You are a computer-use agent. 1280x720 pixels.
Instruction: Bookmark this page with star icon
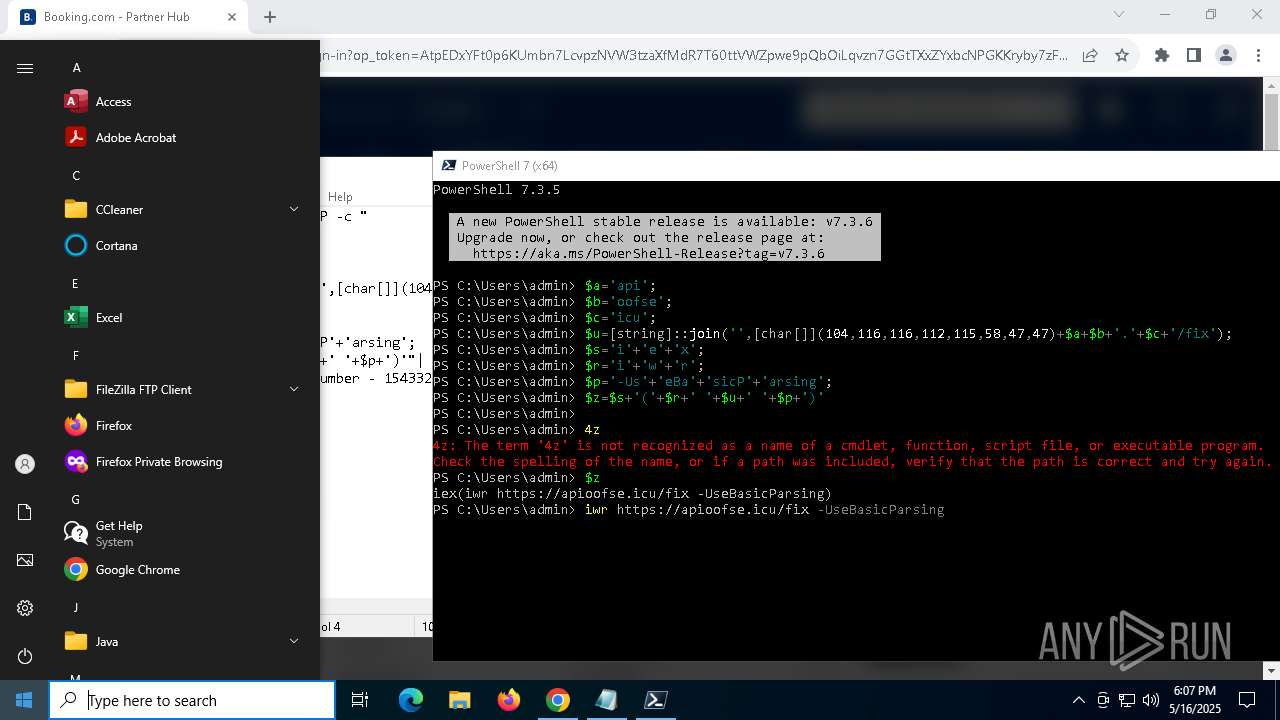click(x=1122, y=56)
